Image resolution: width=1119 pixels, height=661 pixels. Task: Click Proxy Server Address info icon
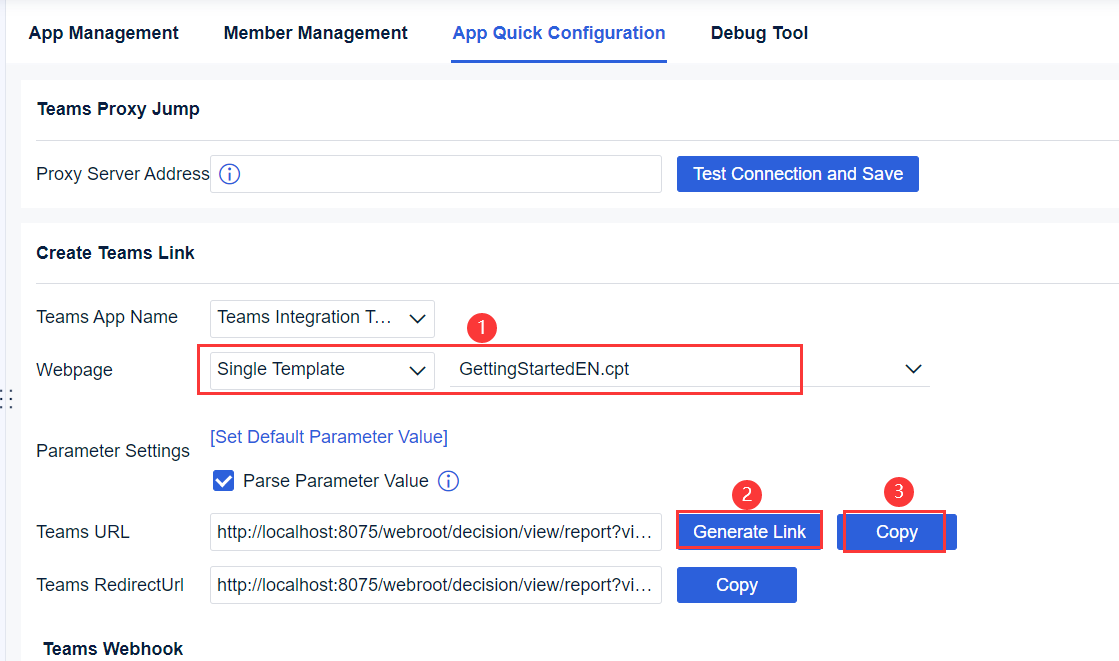point(229,174)
